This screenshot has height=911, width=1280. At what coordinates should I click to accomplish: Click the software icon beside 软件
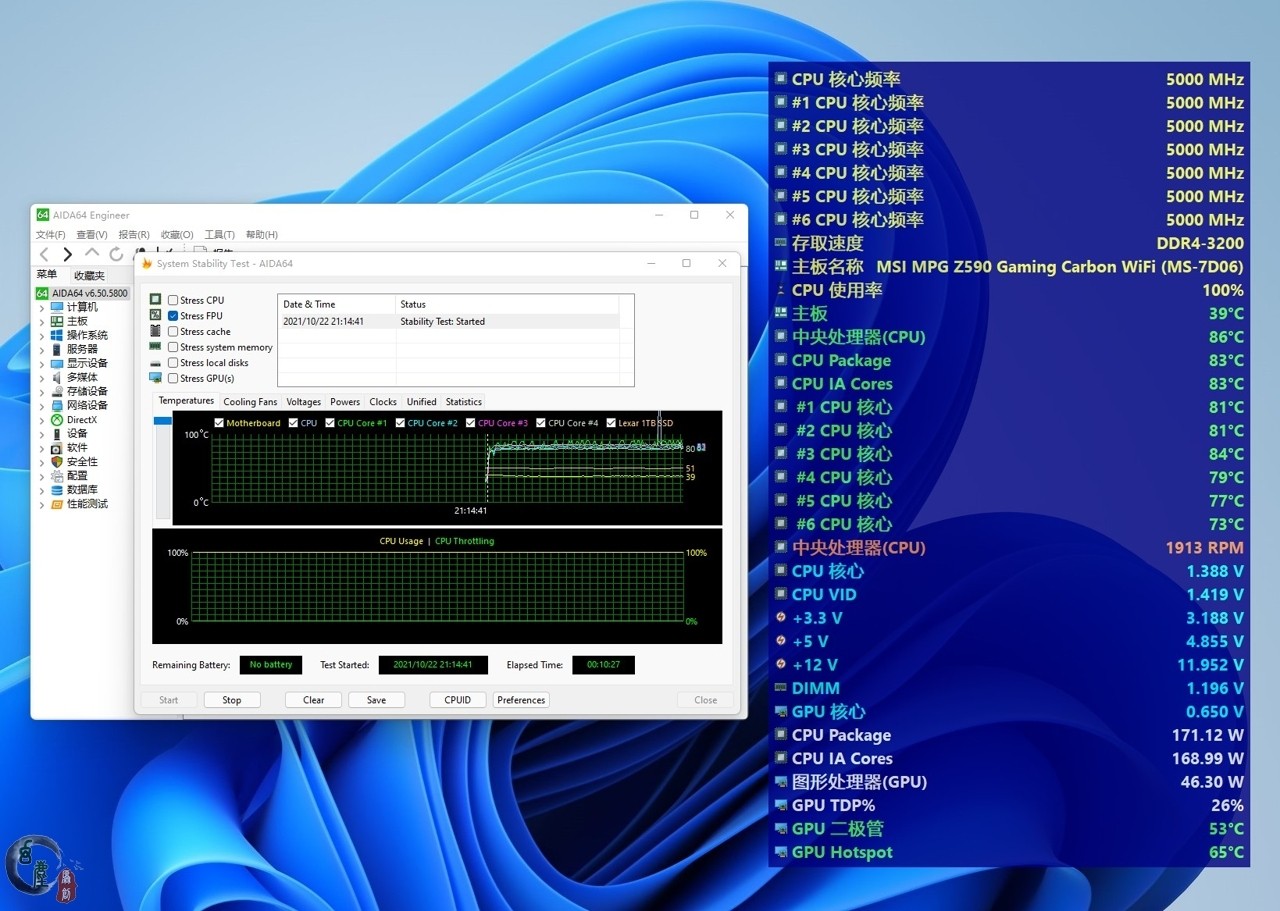[x=57, y=447]
